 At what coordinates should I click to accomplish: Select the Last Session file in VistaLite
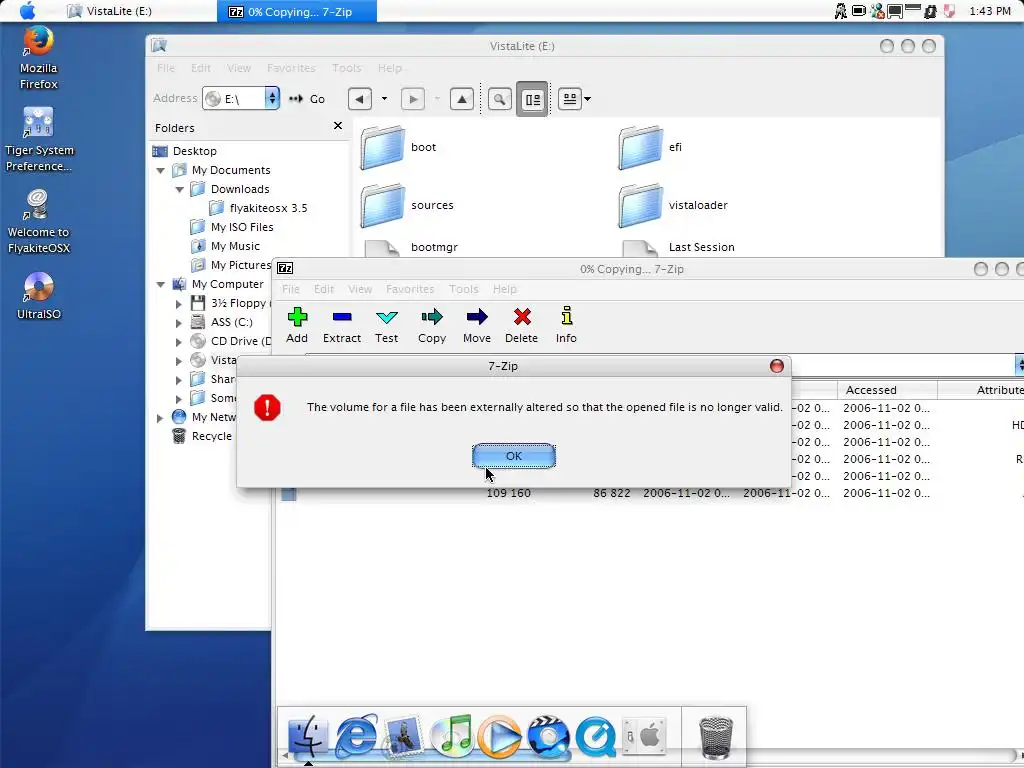(x=679, y=248)
